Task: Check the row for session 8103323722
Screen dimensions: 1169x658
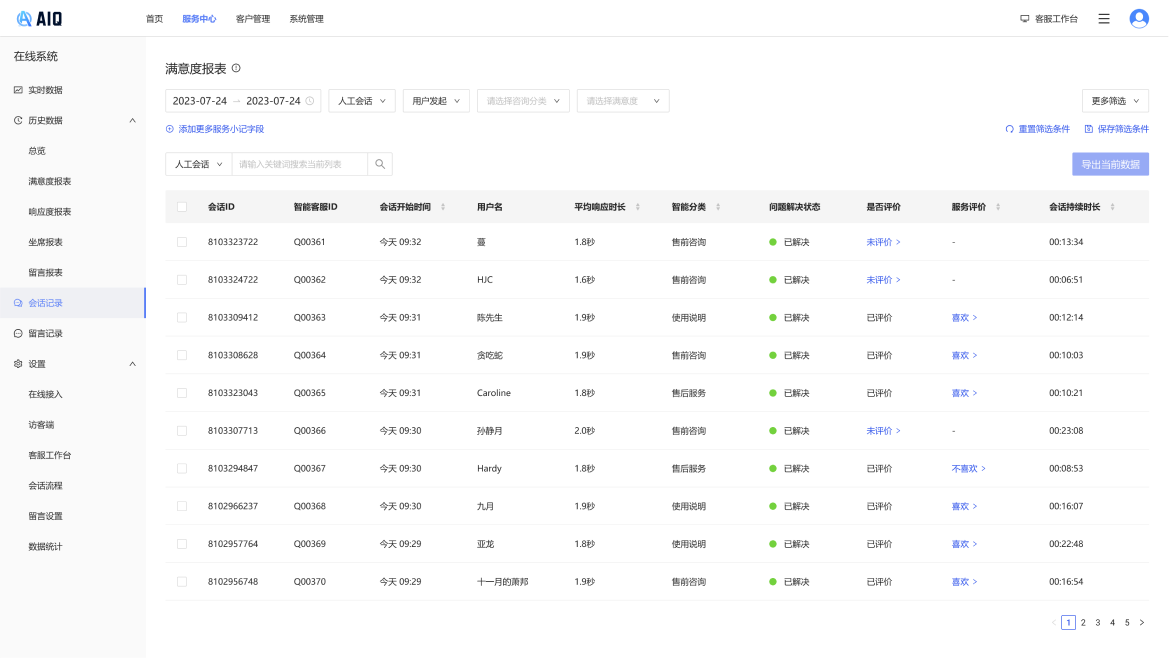Action: [x=182, y=242]
